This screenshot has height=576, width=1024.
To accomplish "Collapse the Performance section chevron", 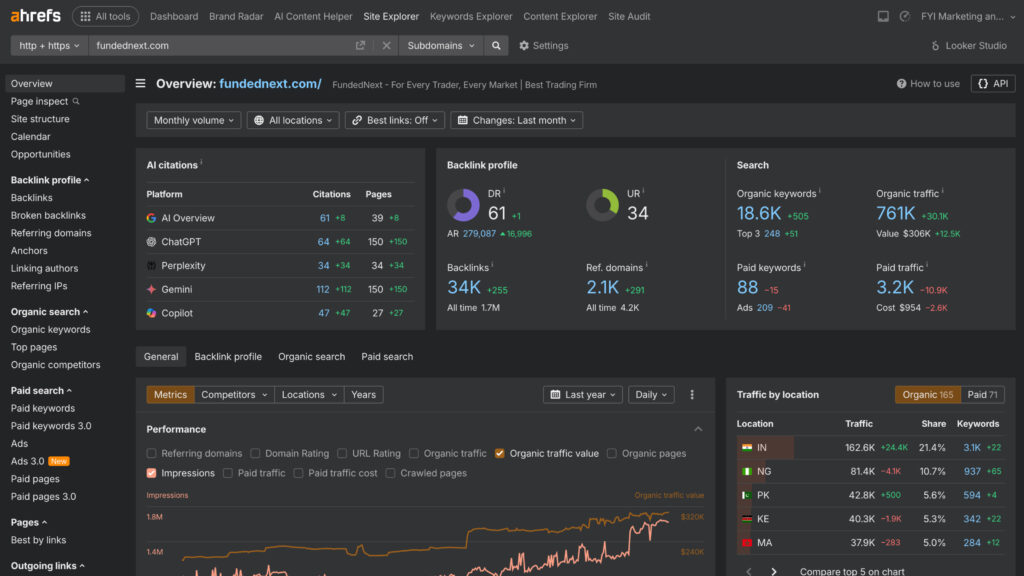I will 698,429.
